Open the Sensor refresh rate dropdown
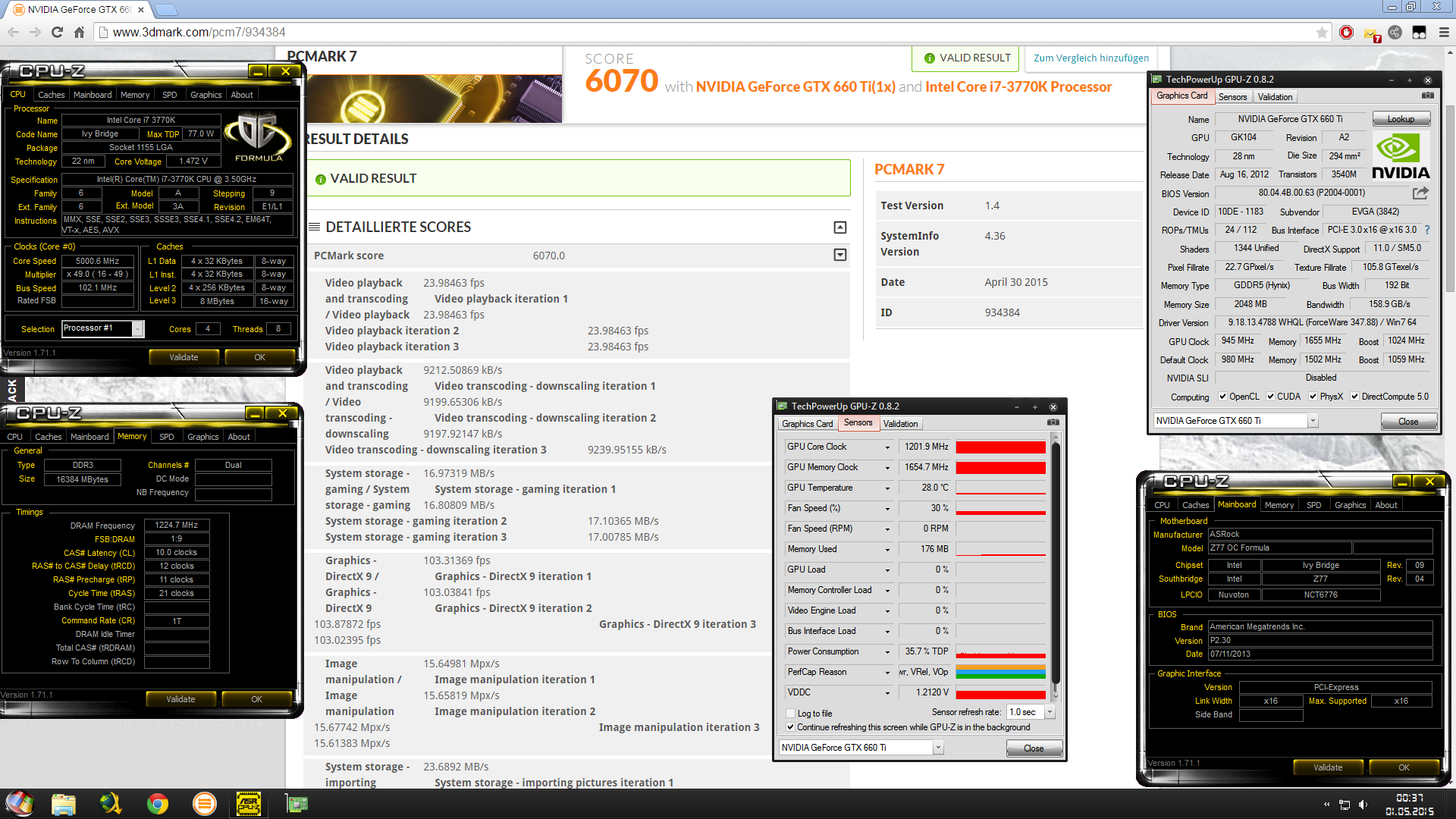Screen dimensions: 1456x819 (1050, 712)
